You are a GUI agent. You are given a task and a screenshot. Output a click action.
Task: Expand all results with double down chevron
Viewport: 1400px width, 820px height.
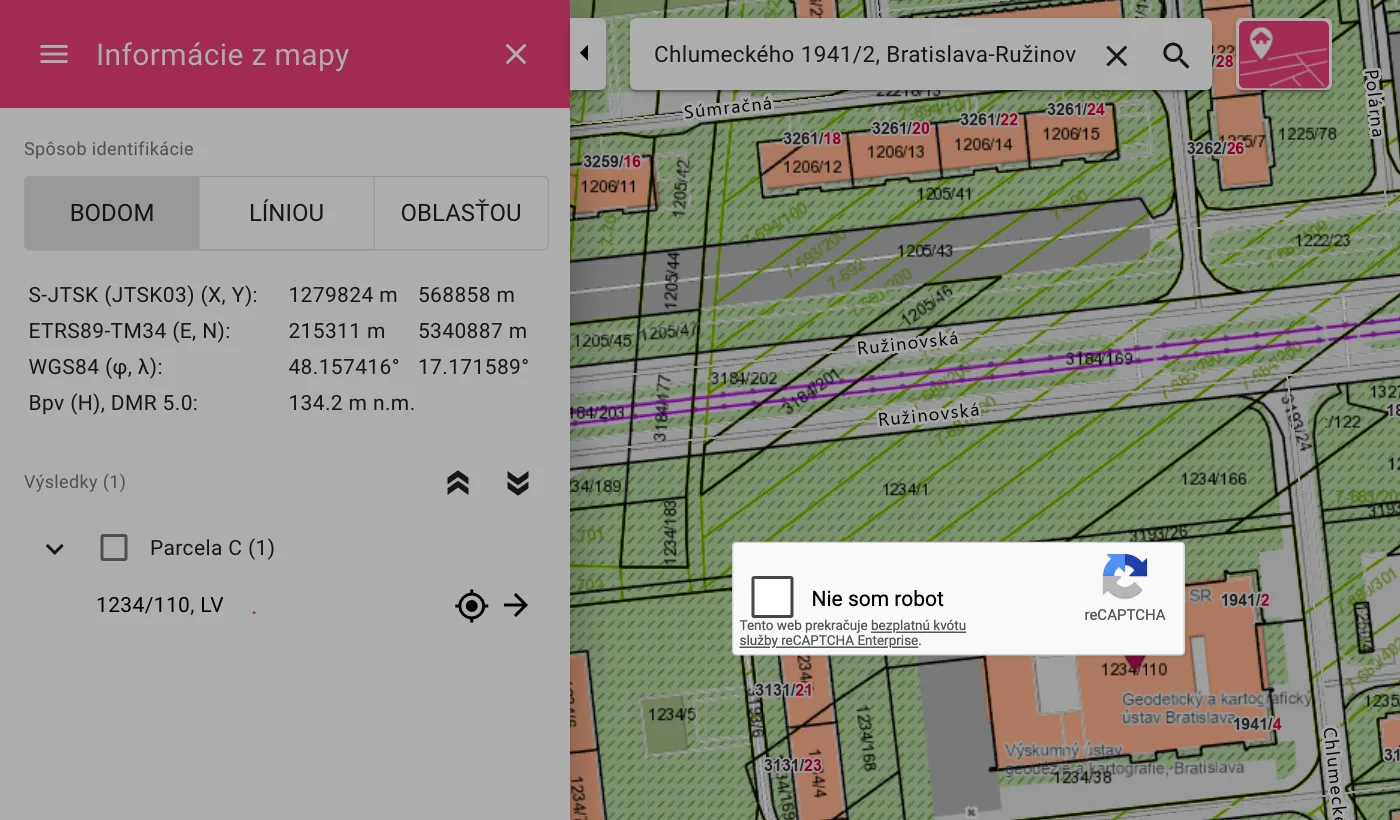pos(517,483)
